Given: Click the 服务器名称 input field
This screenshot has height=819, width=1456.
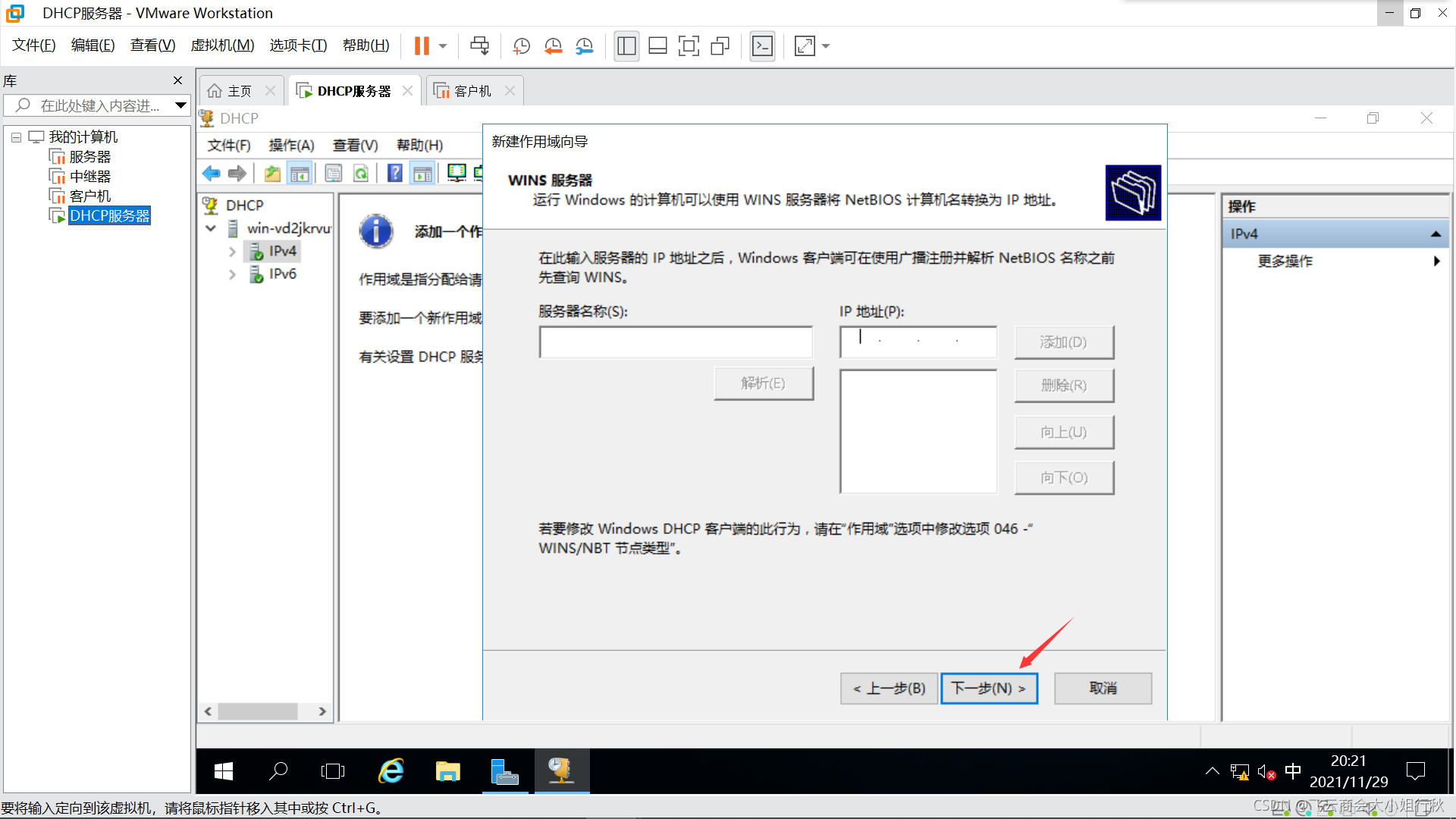Looking at the screenshot, I should point(675,342).
